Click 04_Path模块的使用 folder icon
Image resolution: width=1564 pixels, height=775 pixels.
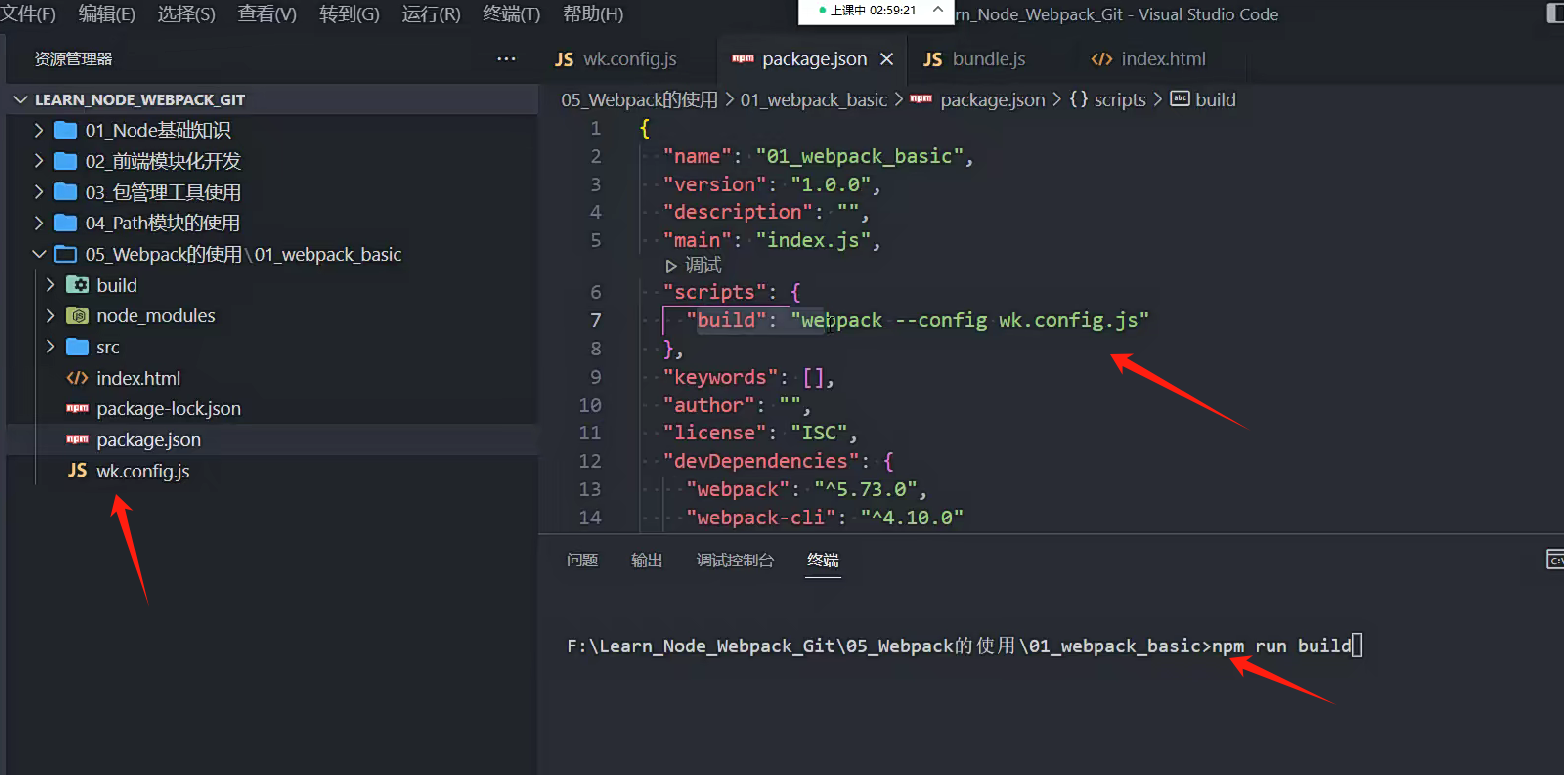(65, 222)
